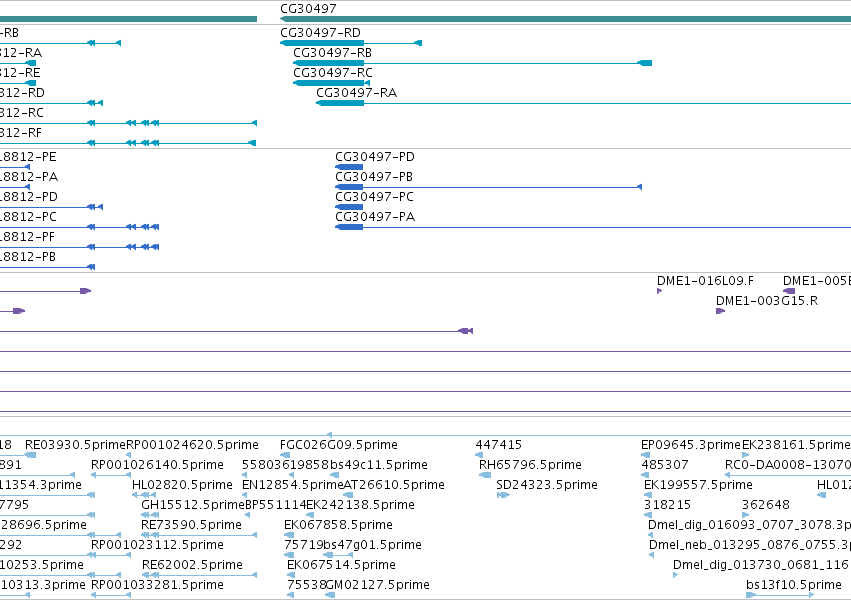Click the RP001033281.5prime EST label
851x600 pixels.
[x=157, y=585]
